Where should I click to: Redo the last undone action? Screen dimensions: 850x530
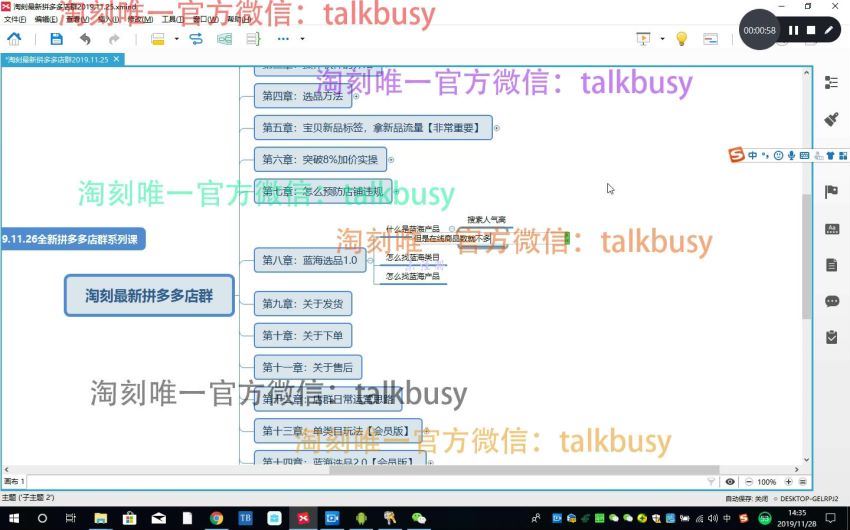[114, 39]
